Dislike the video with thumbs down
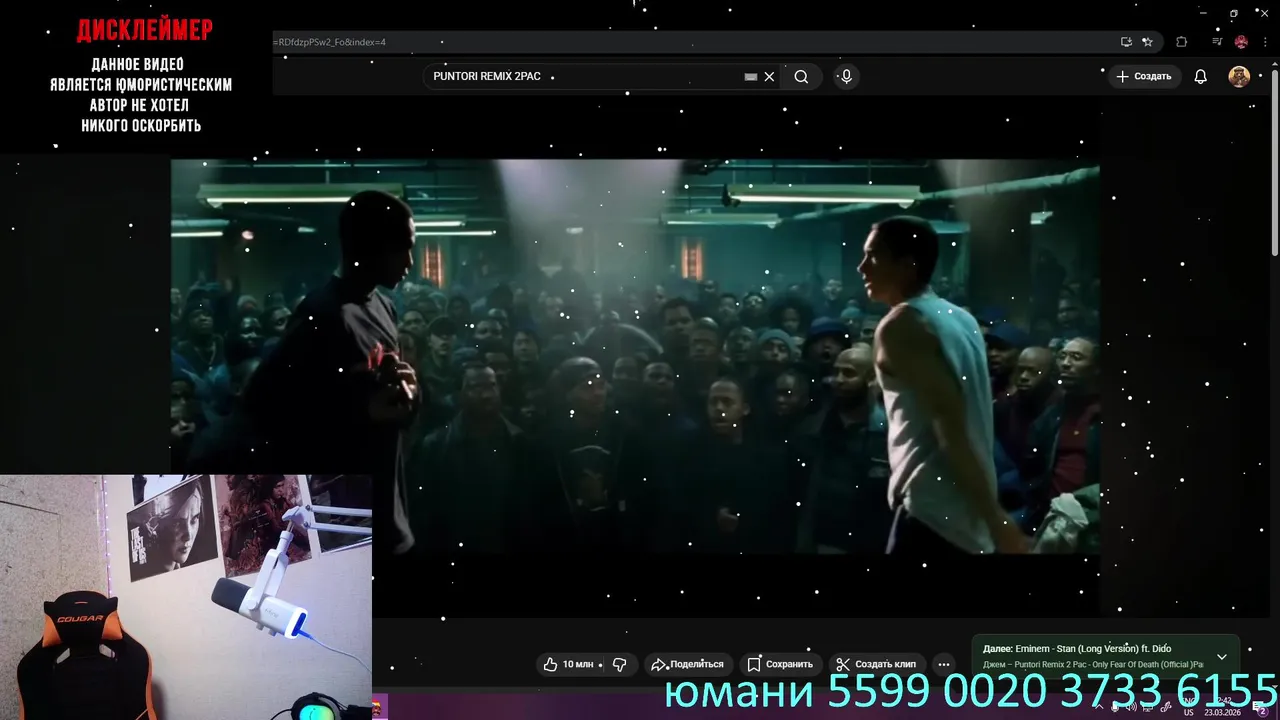 pyautogui.click(x=619, y=664)
